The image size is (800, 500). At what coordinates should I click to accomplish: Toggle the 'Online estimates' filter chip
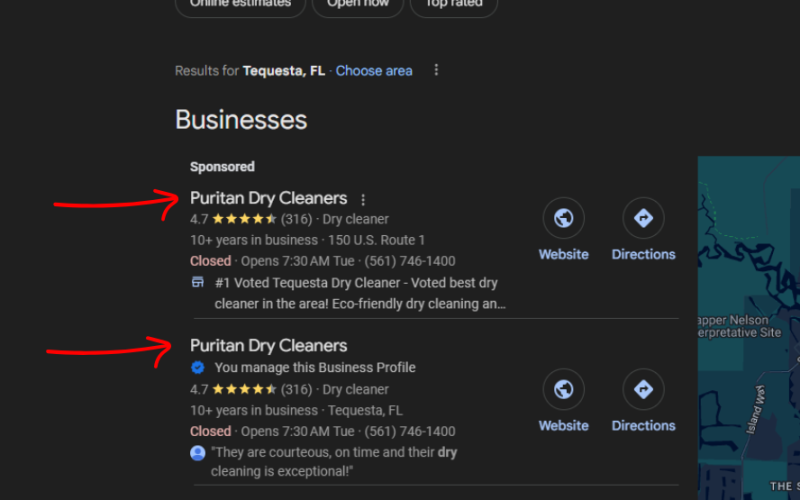[x=239, y=5]
